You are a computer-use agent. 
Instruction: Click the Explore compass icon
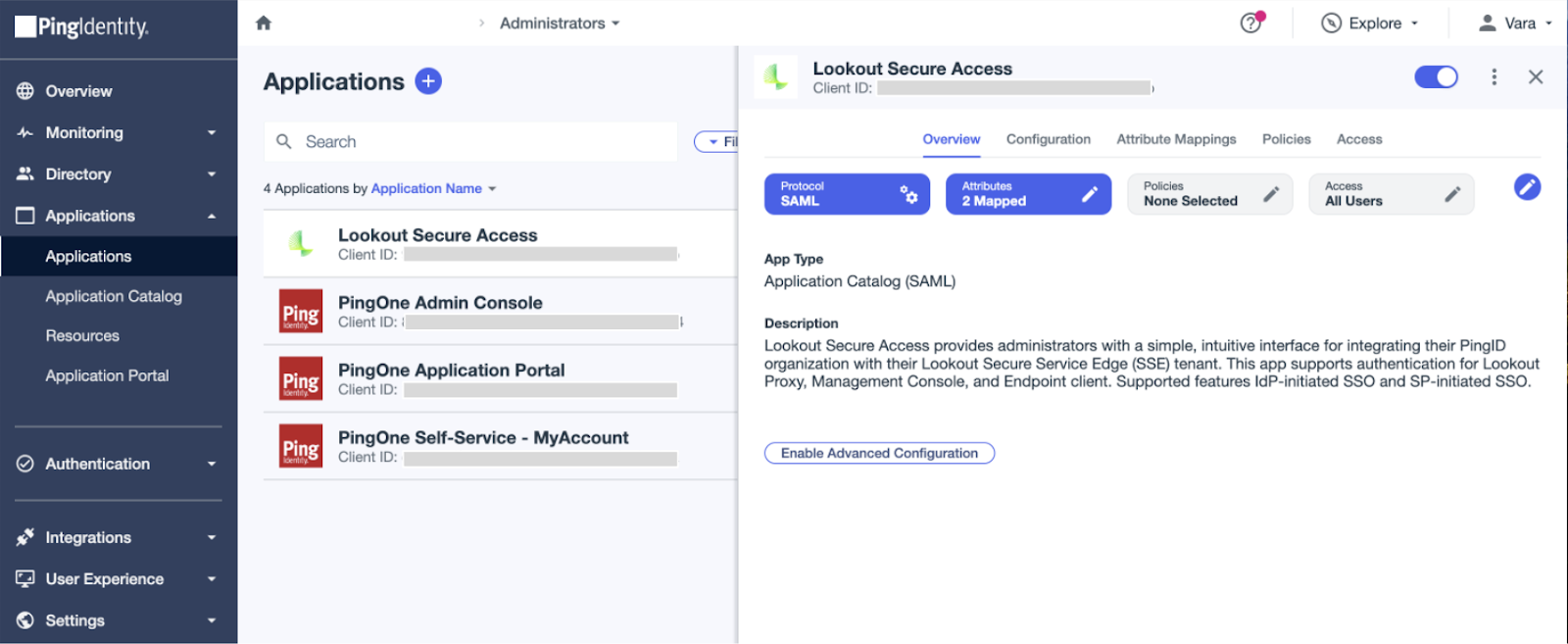[x=1331, y=23]
